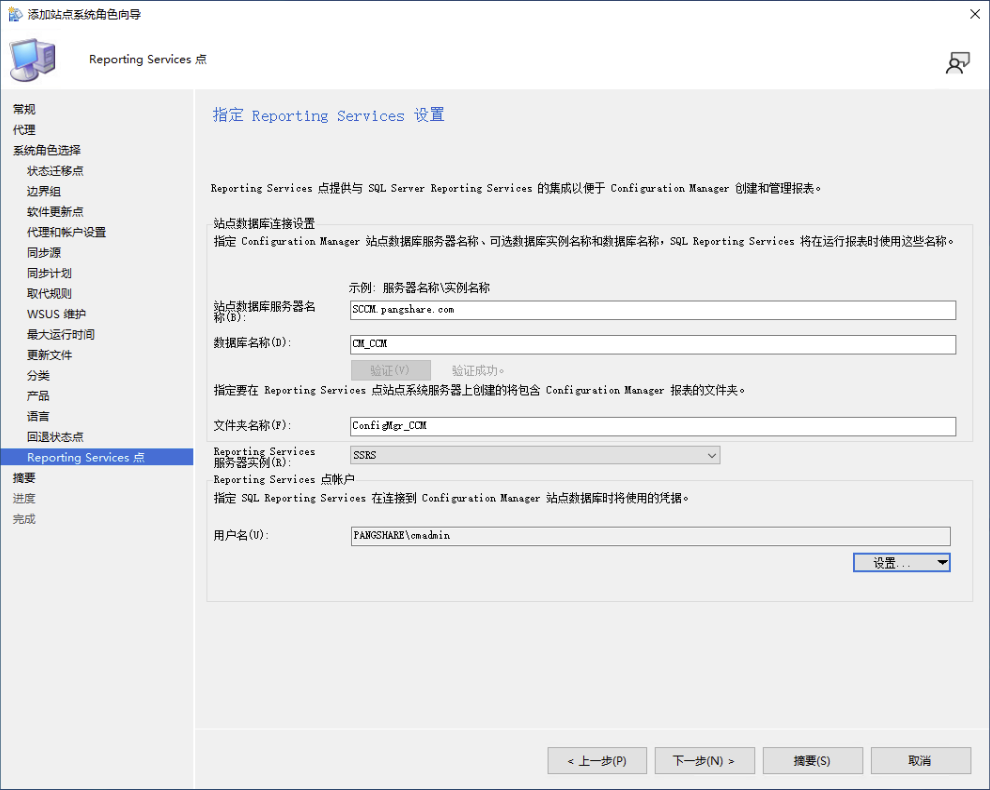Click the computer icon in the header
The width and height of the screenshot is (990, 790).
(x=33, y=60)
